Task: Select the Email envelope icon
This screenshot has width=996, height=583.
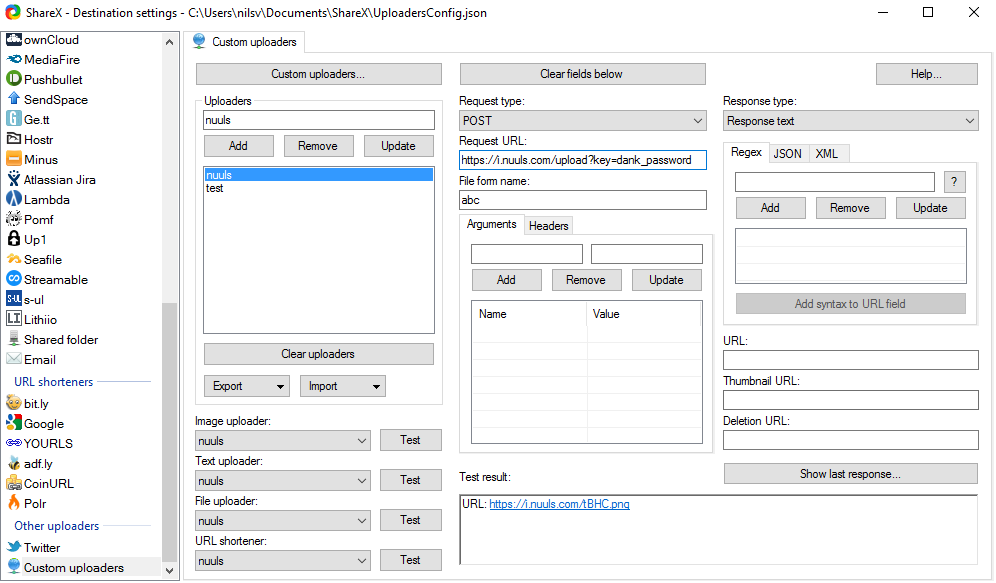Action: pyautogui.click(x=13, y=359)
